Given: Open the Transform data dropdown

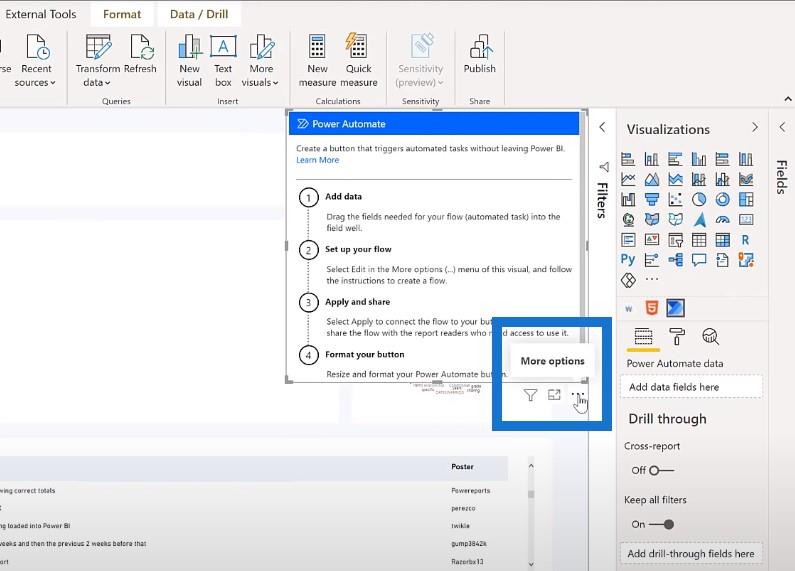Looking at the screenshot, I should click(x=97, y=61).
